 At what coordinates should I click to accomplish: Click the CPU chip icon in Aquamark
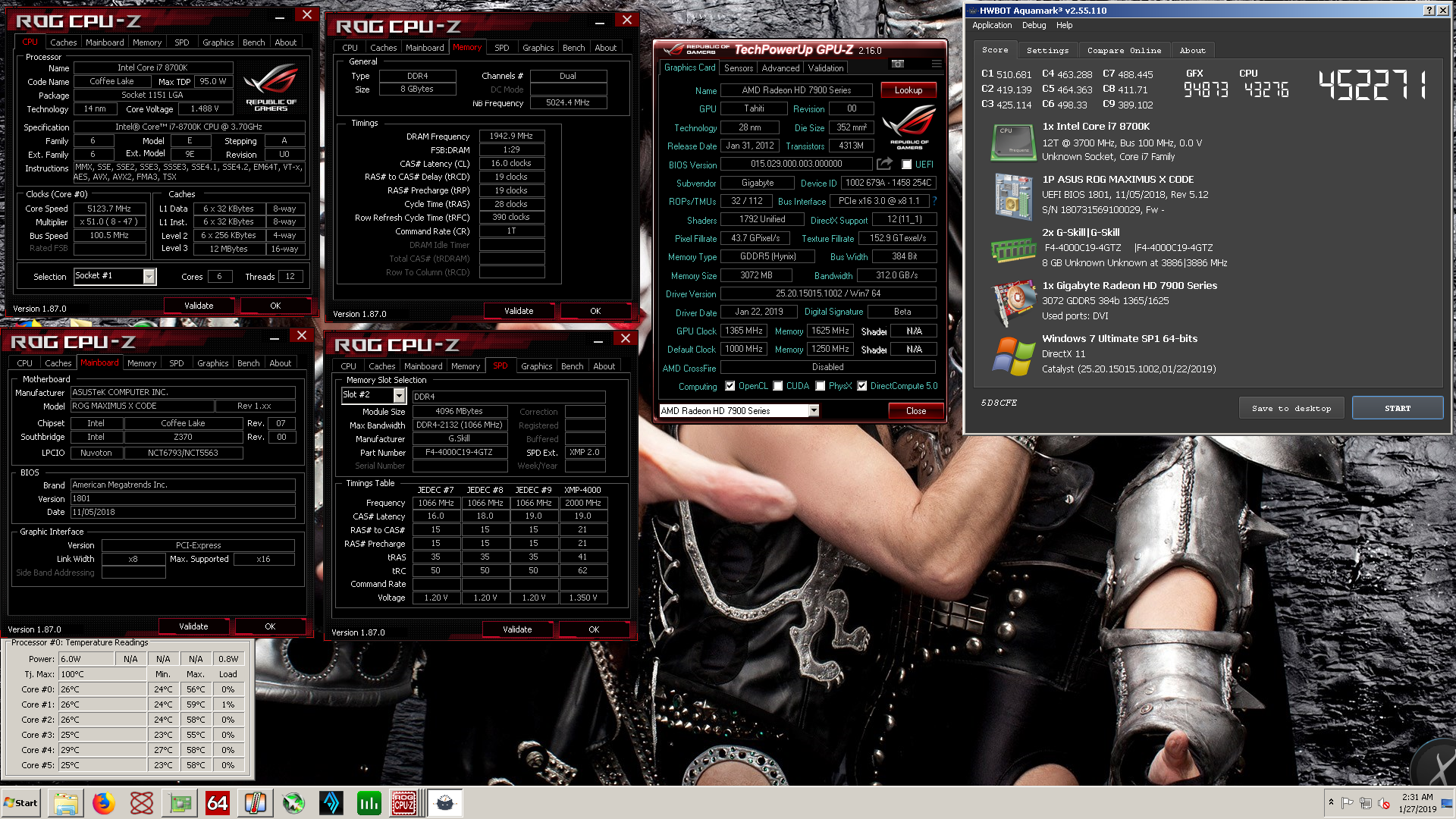(x=1013, y=142)
